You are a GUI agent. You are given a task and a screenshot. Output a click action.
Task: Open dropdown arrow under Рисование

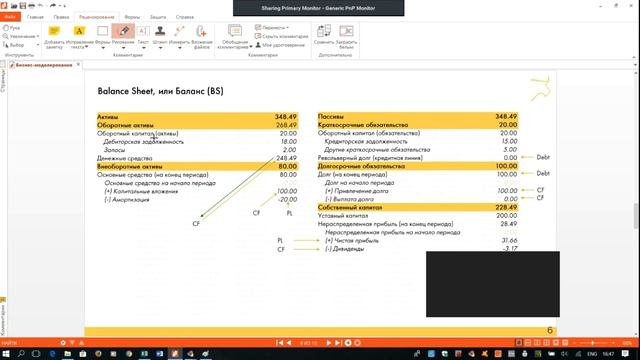pos(123,48)
